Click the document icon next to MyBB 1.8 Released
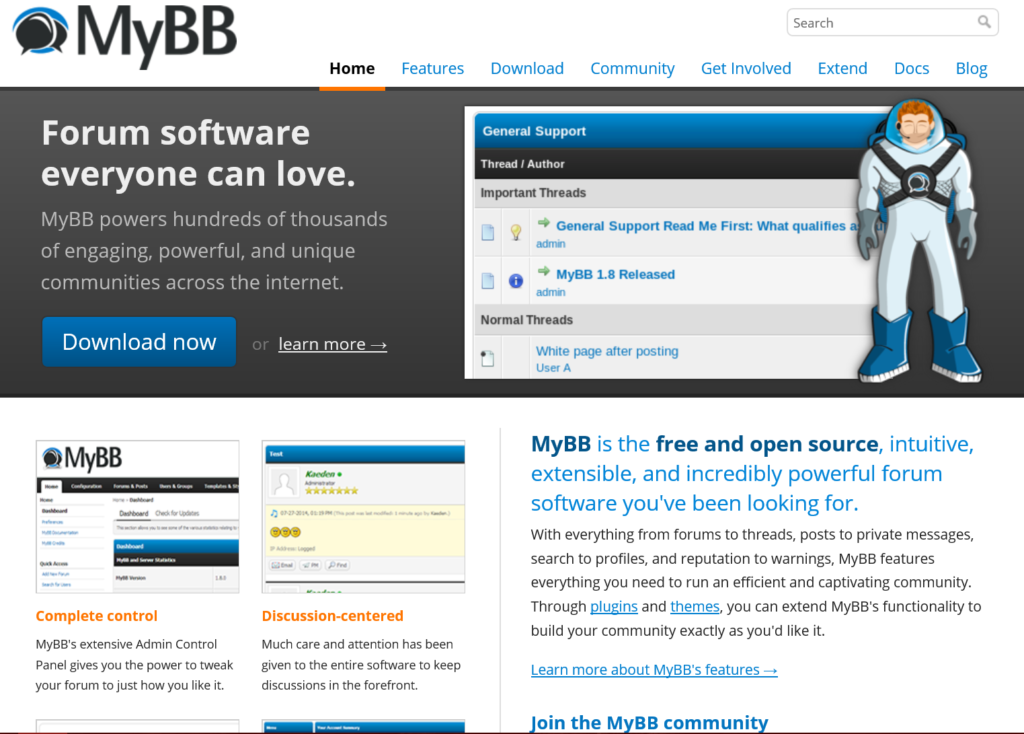 coord(487,281)
